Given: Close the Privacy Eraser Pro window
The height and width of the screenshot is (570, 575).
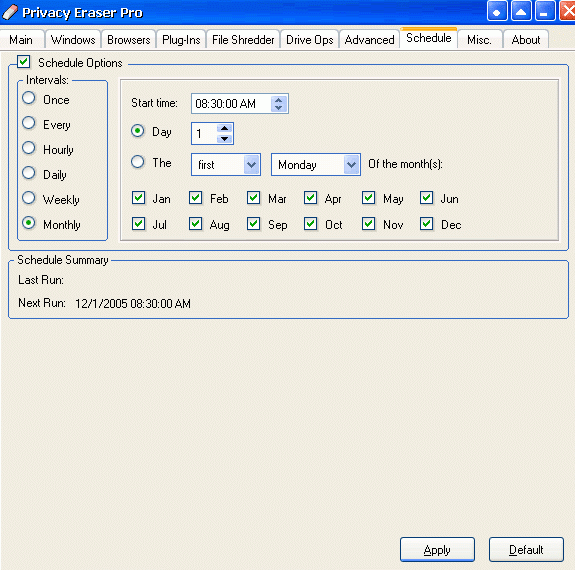Looking at the screenshot, I should click(568, 11).
